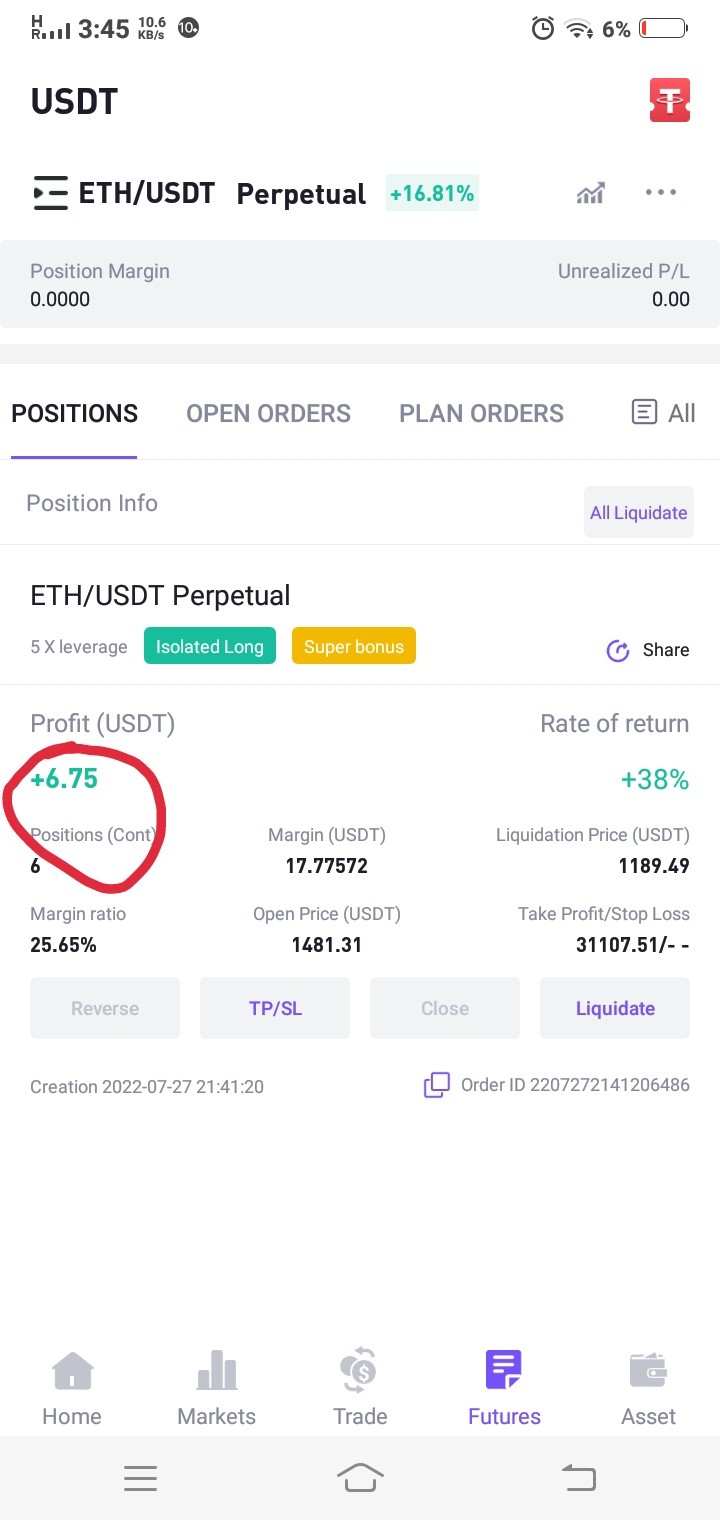Tap the All orders list icon
This screenshot has height=1520, width=720.
pos(645,413)
